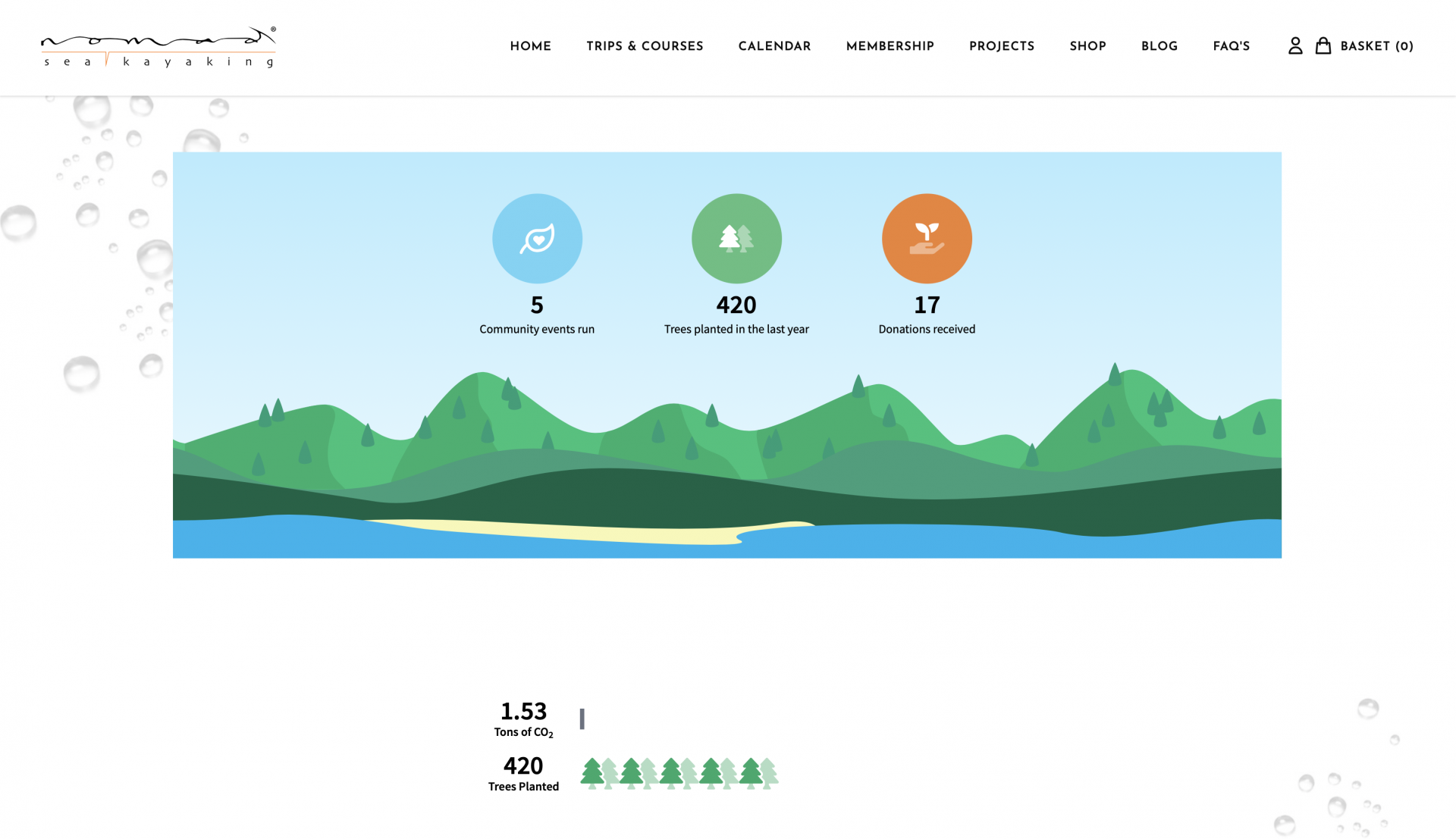Open the Blog link
Image resolution: width=1456 pixels, height=839 pixels.
click(1159, 46)
